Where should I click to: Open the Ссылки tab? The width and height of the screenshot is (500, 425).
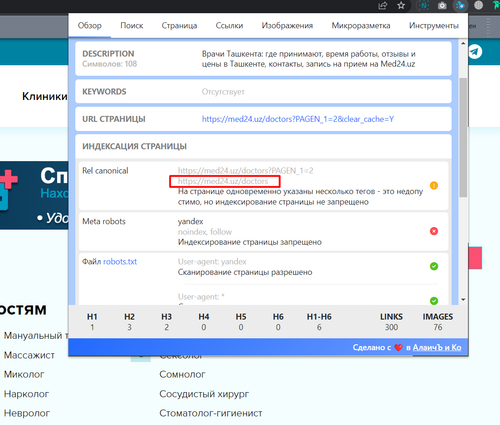229,26
